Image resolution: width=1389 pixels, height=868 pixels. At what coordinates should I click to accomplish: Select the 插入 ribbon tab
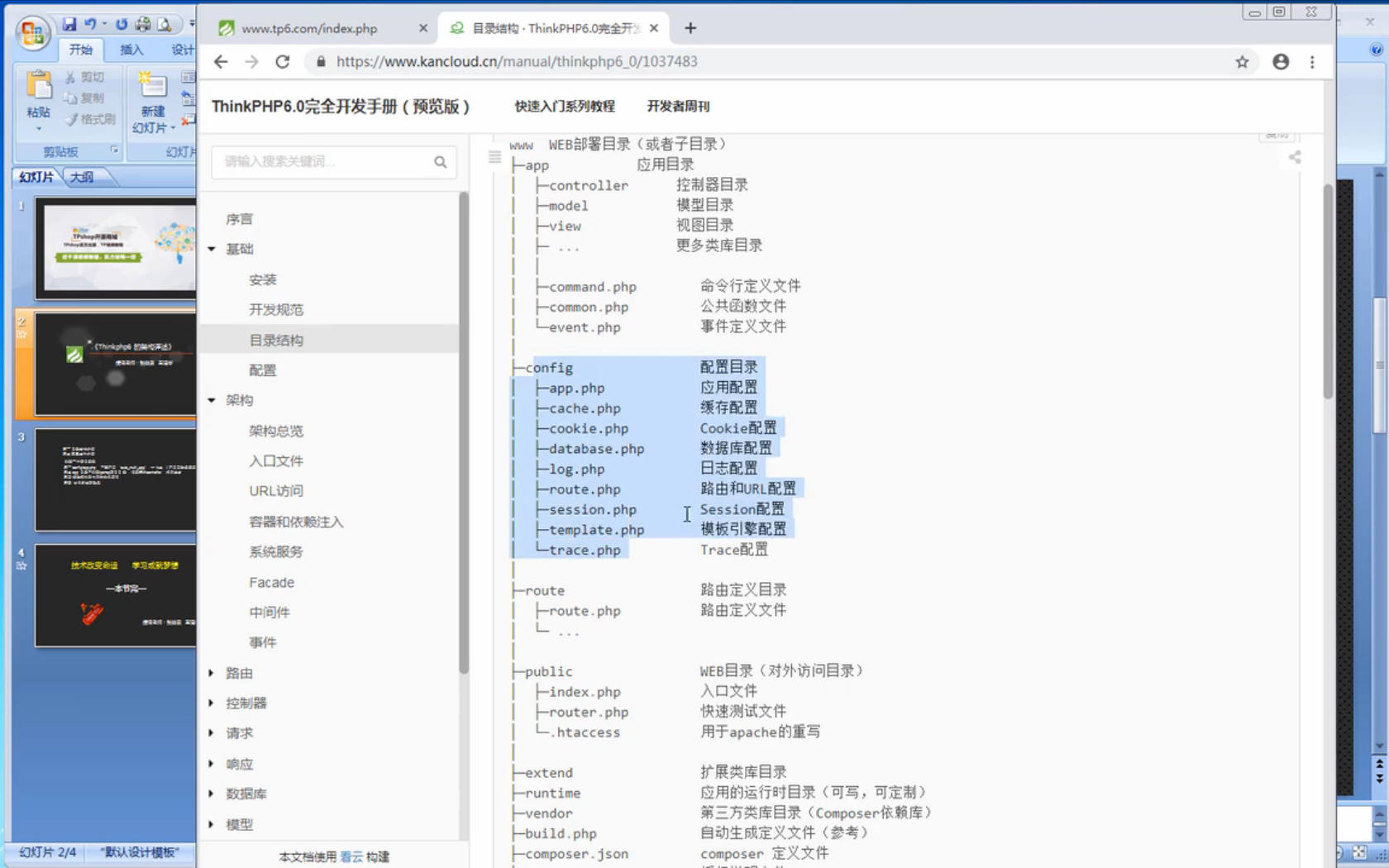131,50
